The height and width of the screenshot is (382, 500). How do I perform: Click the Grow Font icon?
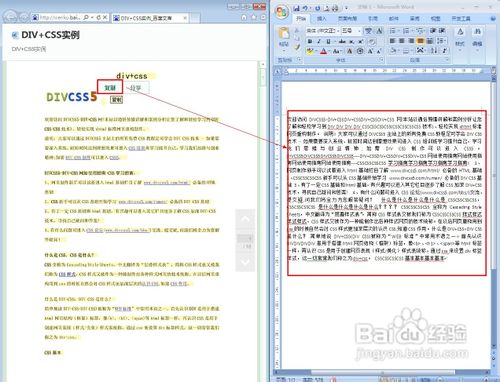coord(370,51)
